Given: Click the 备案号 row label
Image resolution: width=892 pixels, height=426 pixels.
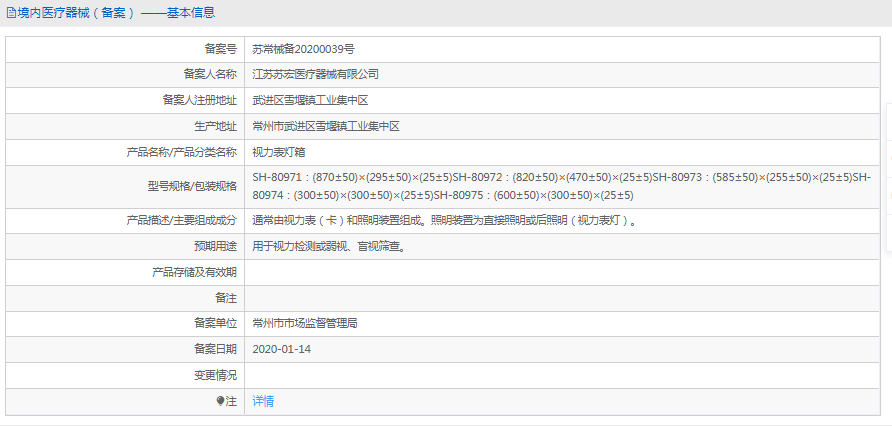Looking at the screenshot, I should pyautogui.click(x=220, y=48).
